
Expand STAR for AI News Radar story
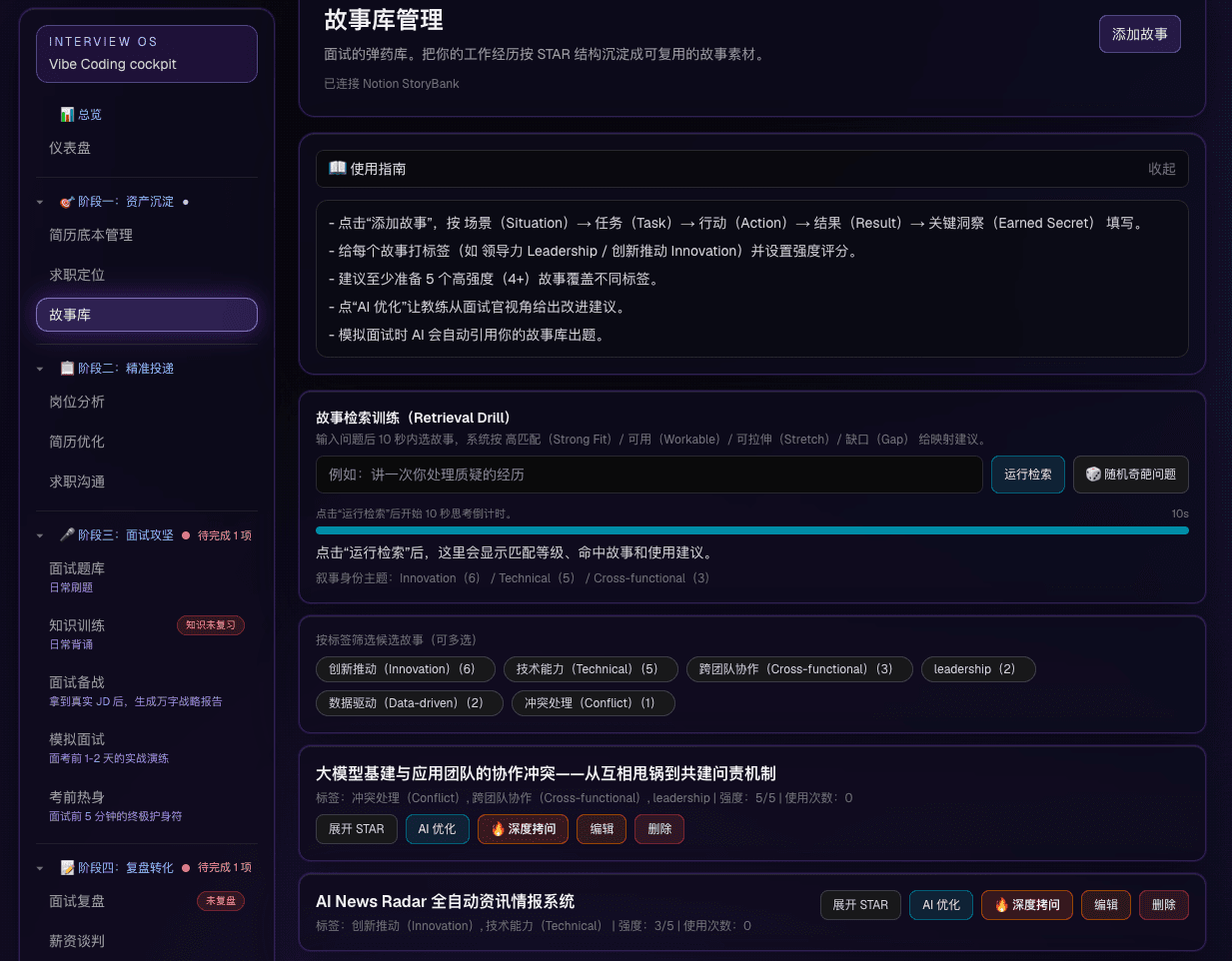(x=860, y=905)
